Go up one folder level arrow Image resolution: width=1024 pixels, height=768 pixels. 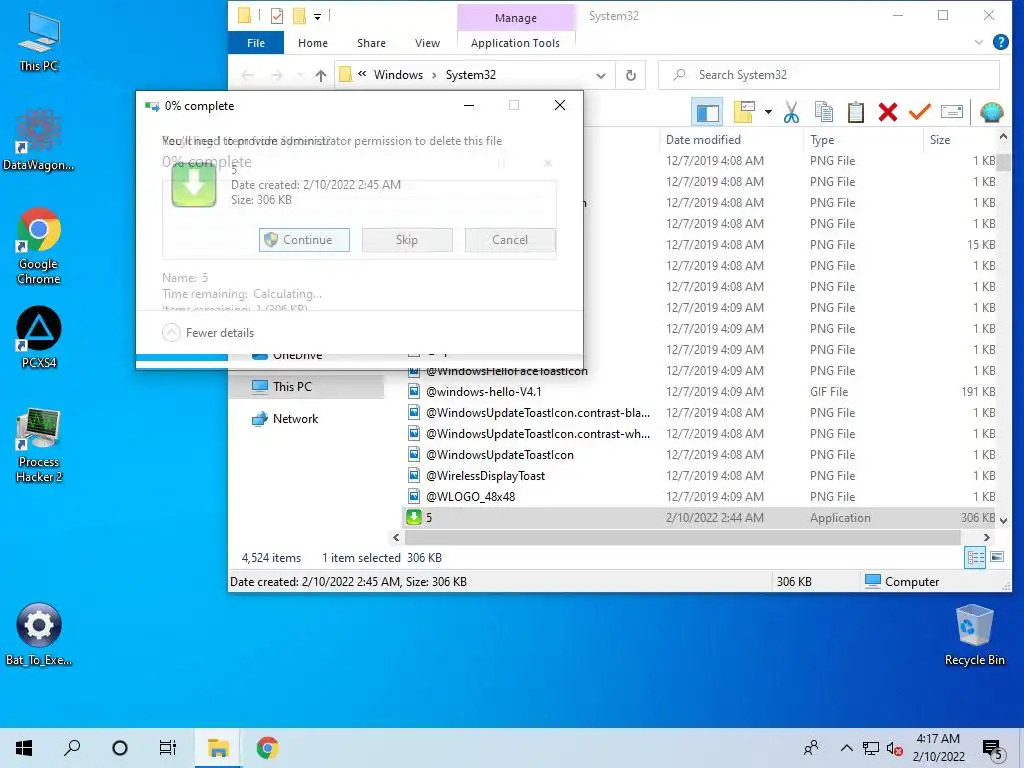click(321, 75)
